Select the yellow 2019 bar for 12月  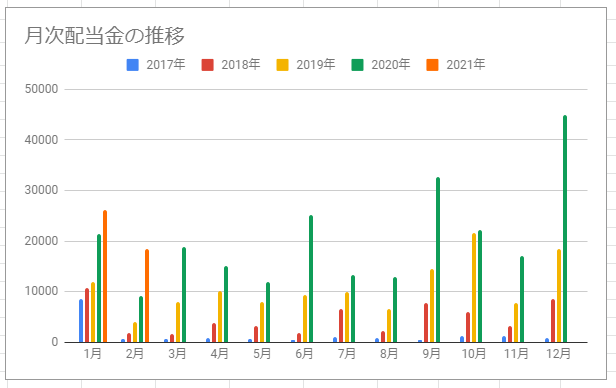[559, 295]
